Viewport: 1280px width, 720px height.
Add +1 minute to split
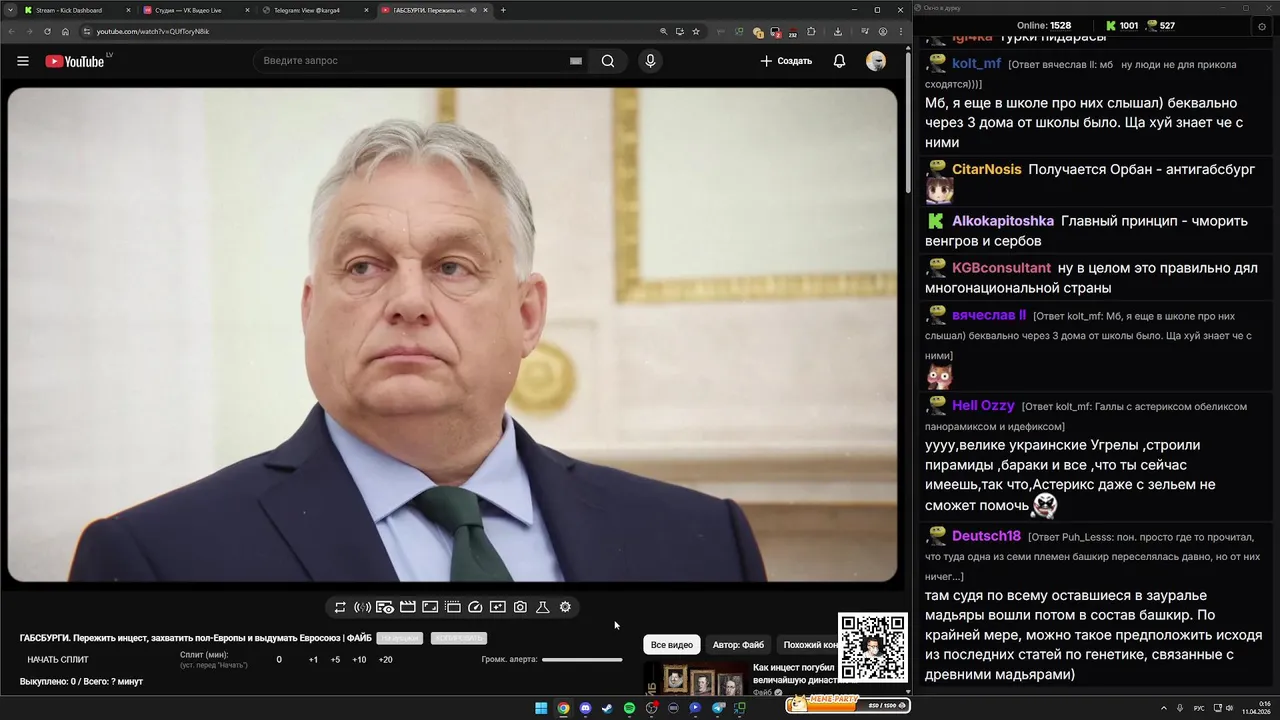pos(313,660)
